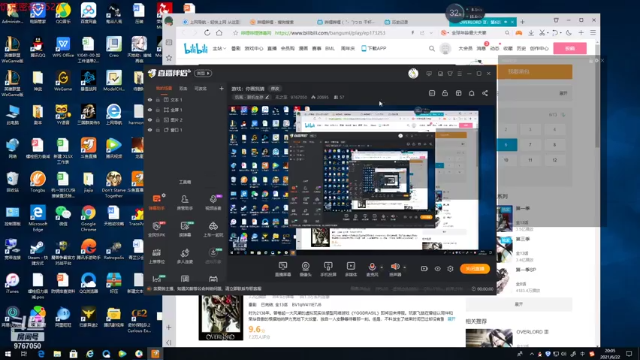Open the user avatar in the streaming app title bar
Screen dimensions: 640x360
point(413,73)
